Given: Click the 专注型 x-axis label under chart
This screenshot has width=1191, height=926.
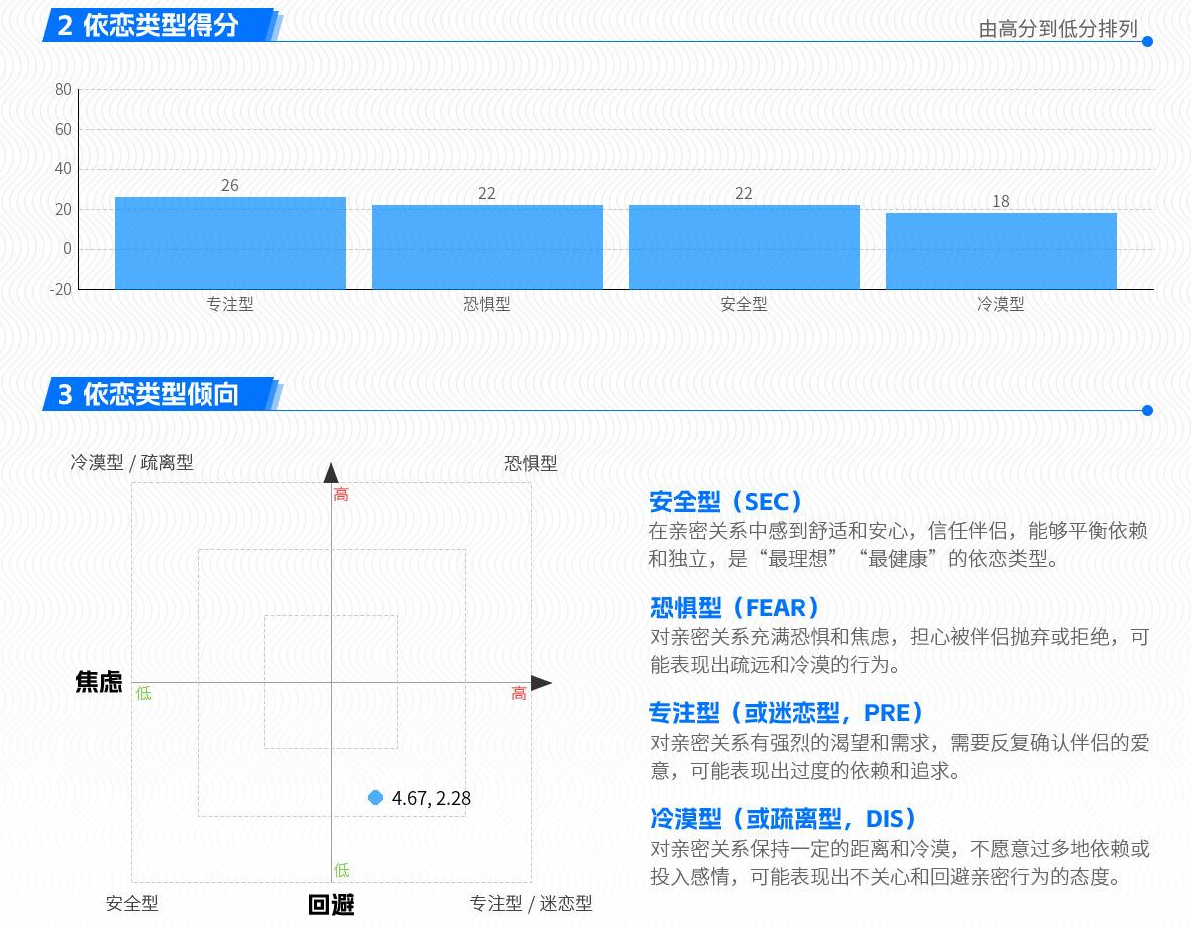Looking at the screenshot, I should (x=230, y=304).
